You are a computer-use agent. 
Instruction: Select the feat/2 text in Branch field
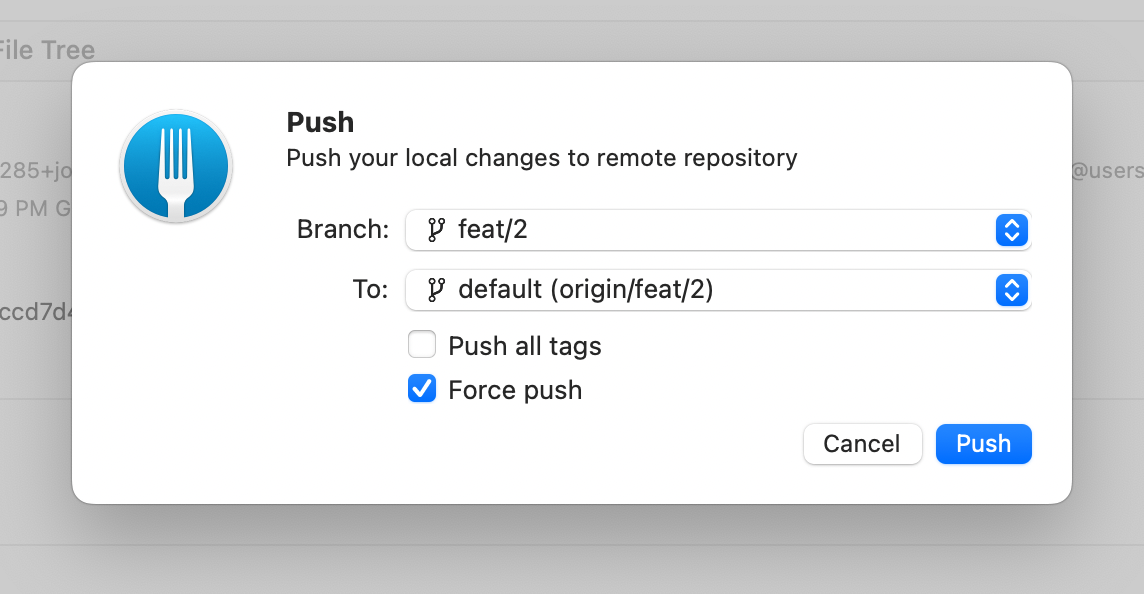[x=492, y=230]
